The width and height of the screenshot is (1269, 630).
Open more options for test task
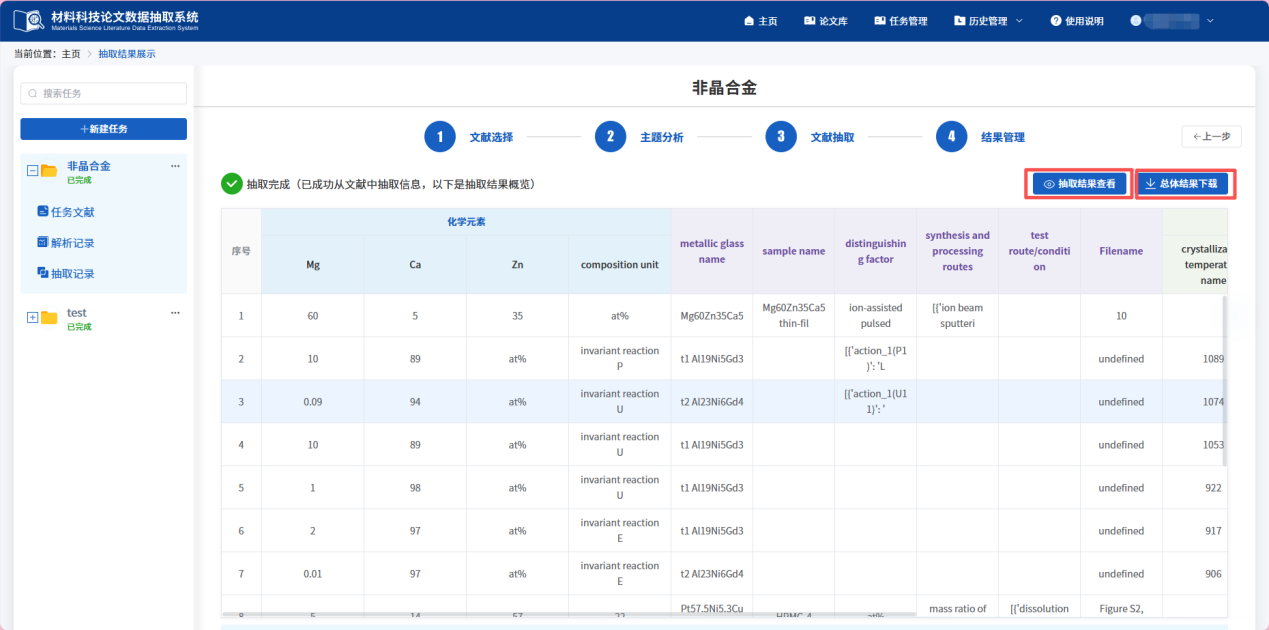(175, 313)
